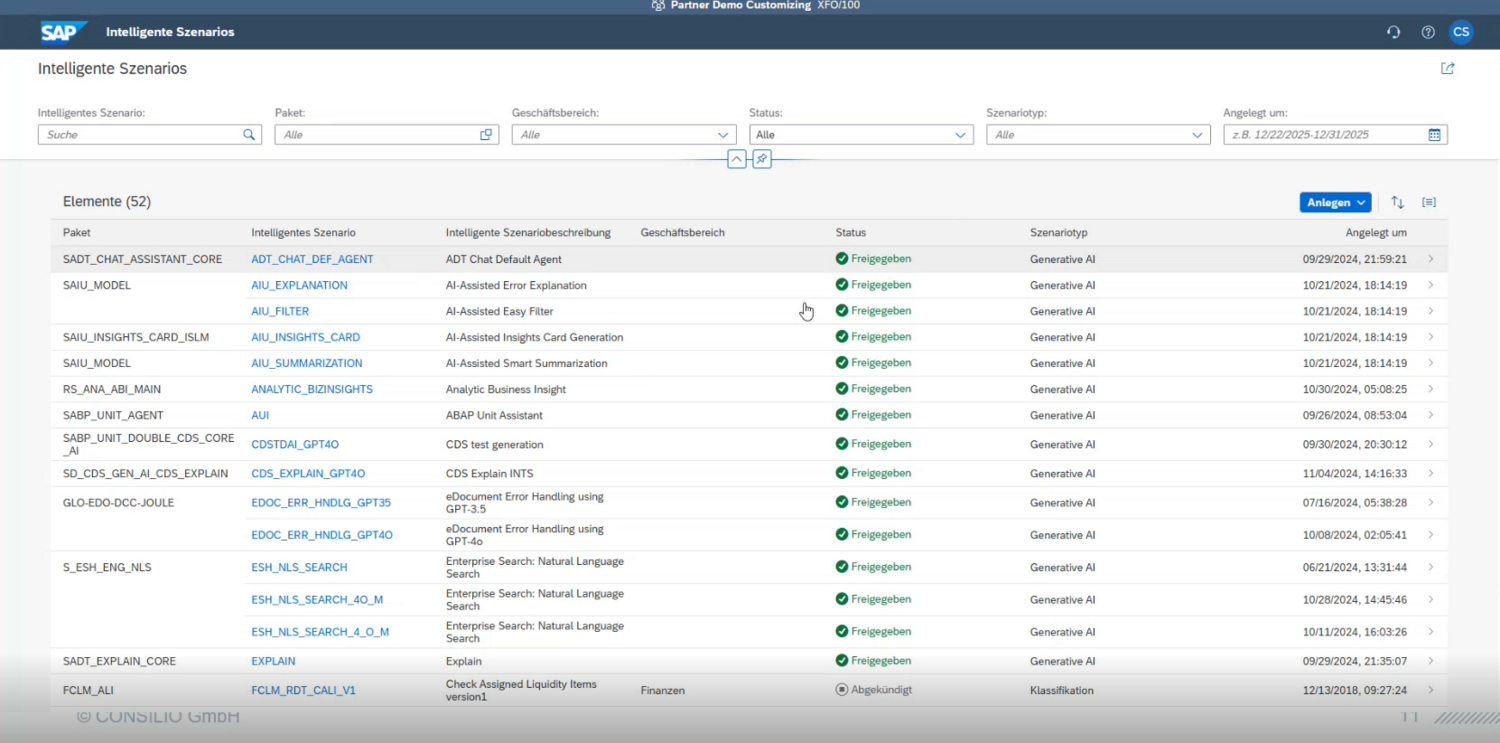Expand the Geschäftsbereich filter dropdown
This screenshot has height=743, width=1500.
(x=723, y=135)
